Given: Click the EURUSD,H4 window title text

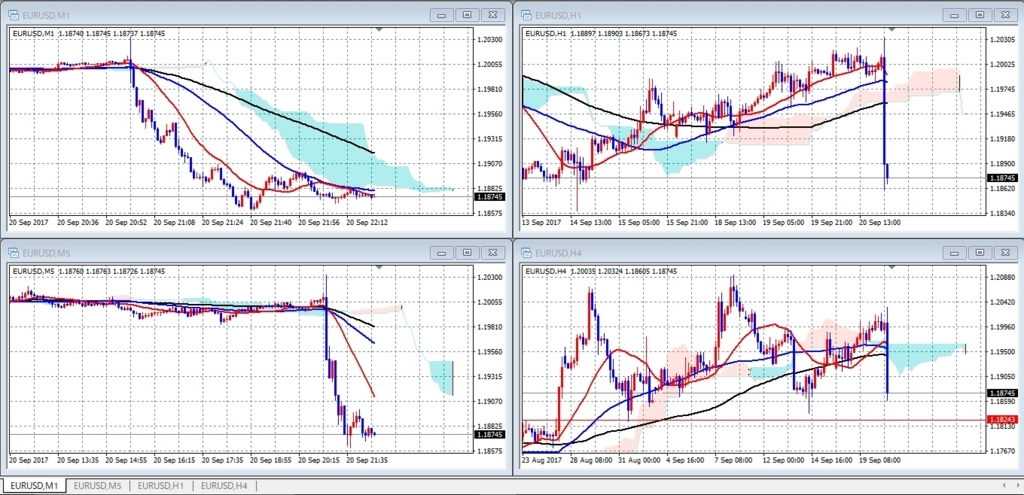Looking at the screenshot, I should tap(556, 253).
